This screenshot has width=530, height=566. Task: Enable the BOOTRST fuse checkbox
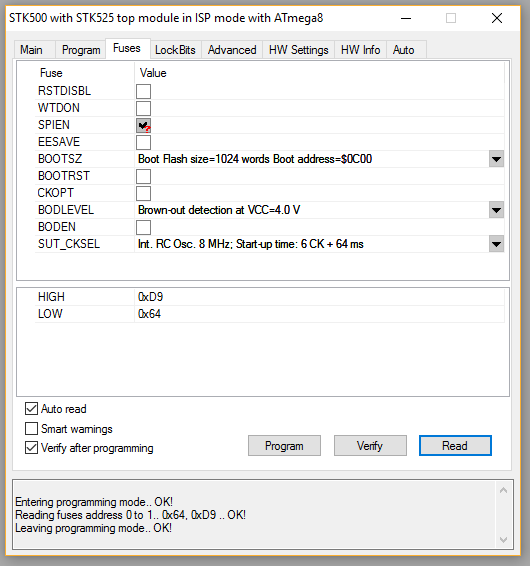pos(143,177)
